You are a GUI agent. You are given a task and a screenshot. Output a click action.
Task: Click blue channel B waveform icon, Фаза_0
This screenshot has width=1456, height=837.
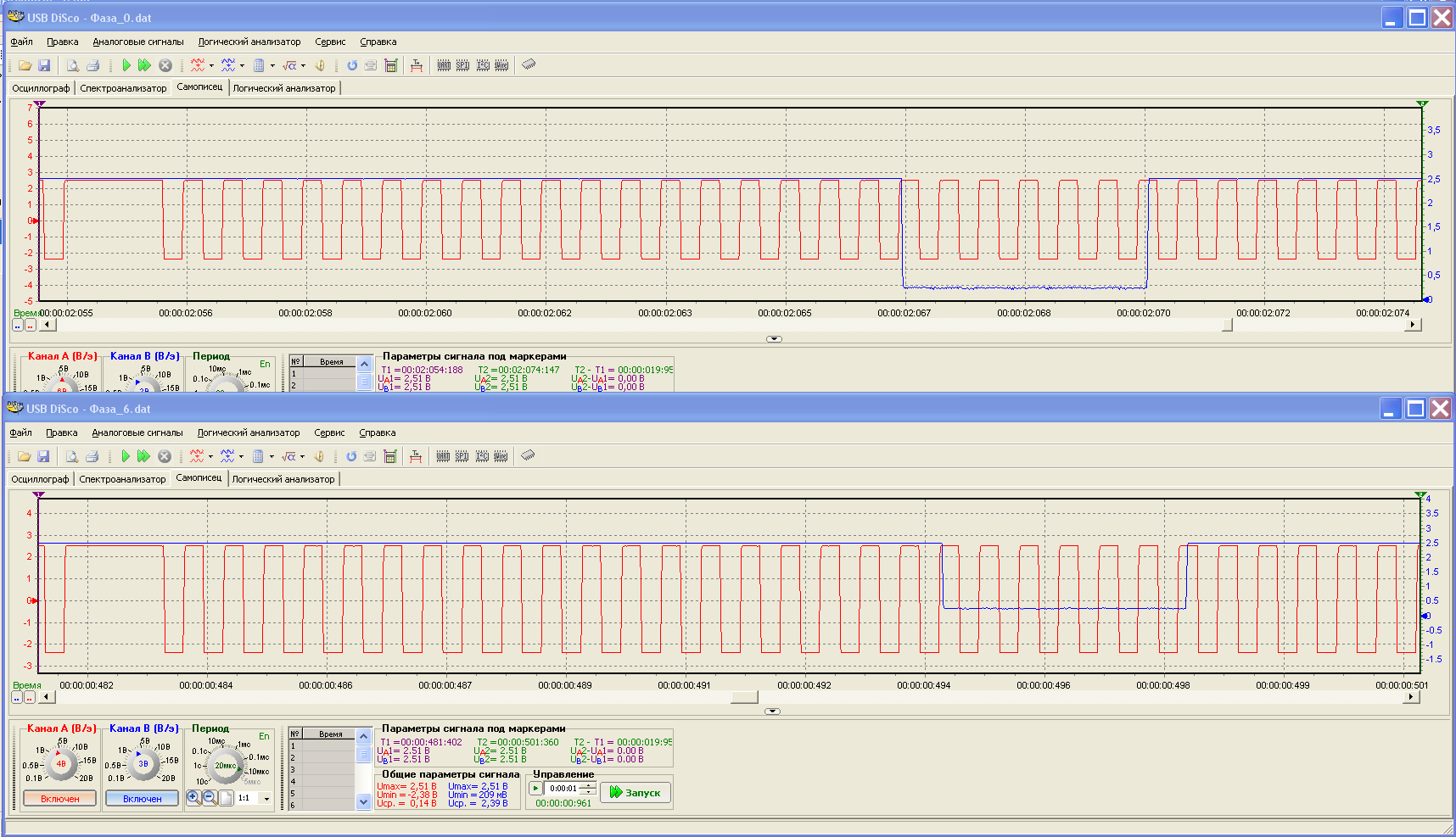coord(228,65)
